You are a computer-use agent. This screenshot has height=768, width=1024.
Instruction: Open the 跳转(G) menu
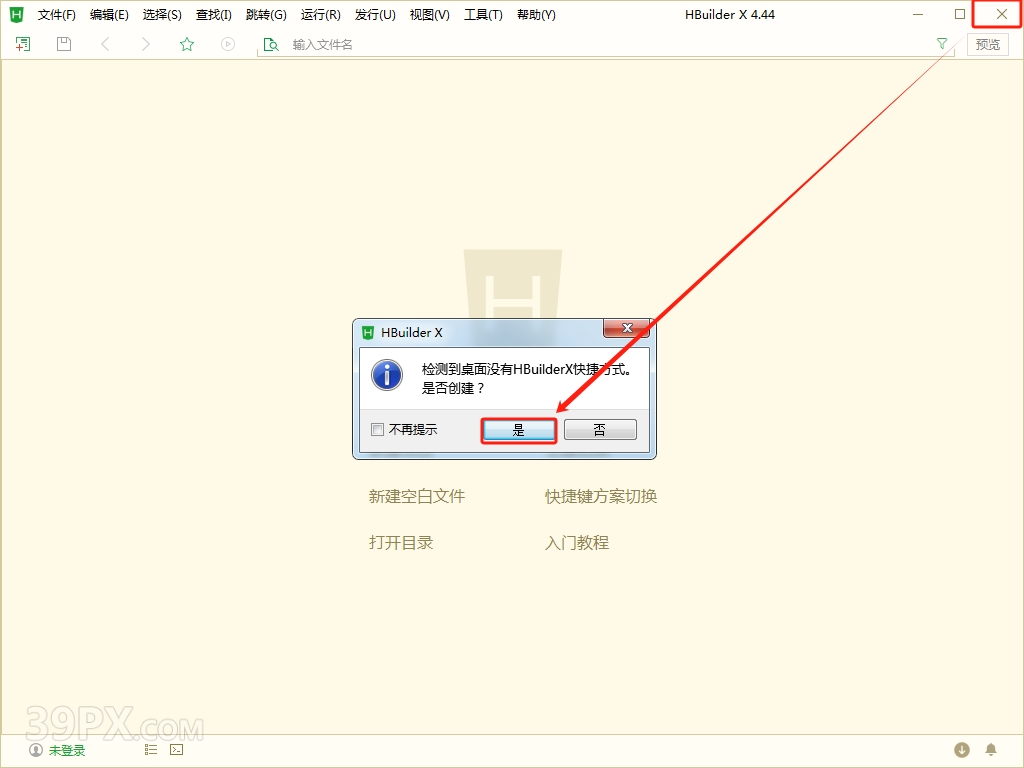(266, 14)
